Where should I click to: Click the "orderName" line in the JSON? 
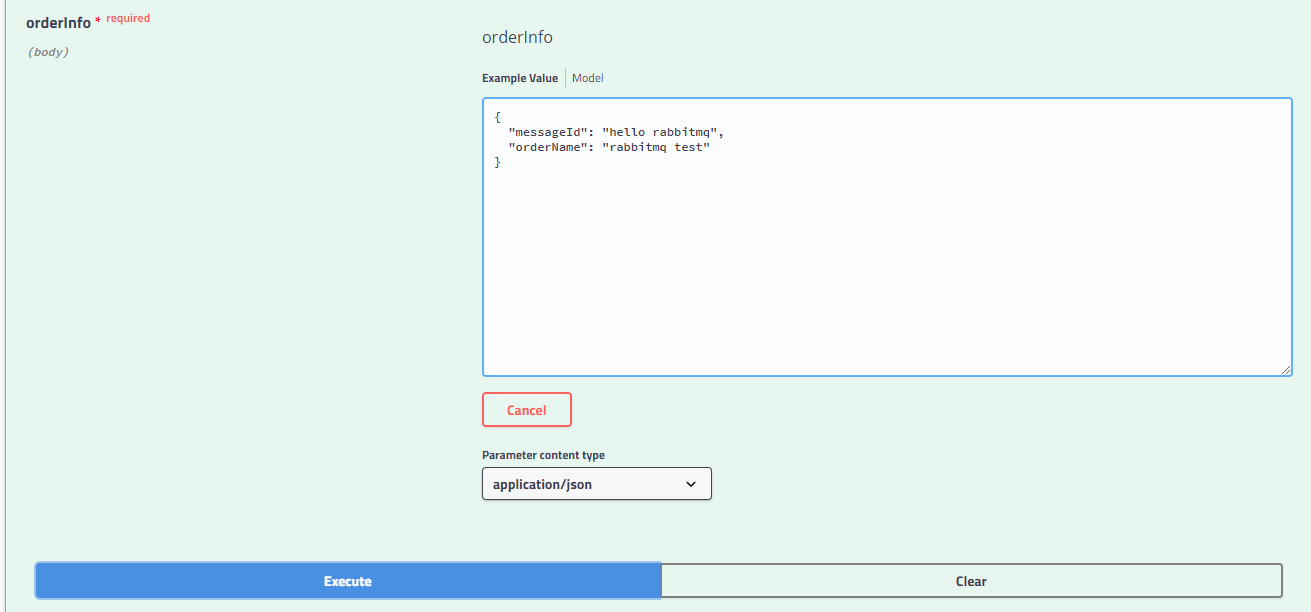(609, 147)
